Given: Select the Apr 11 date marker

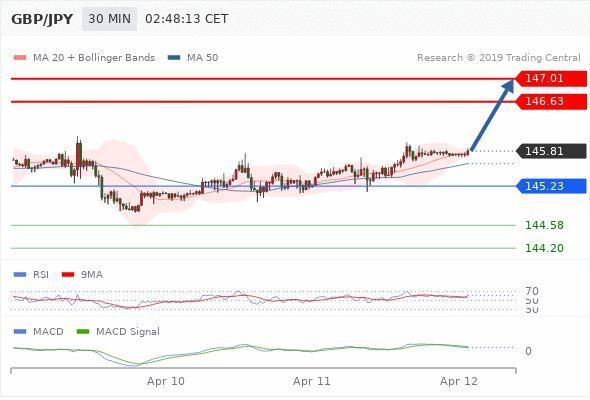Looking at the screenshot, I should 312,381.
